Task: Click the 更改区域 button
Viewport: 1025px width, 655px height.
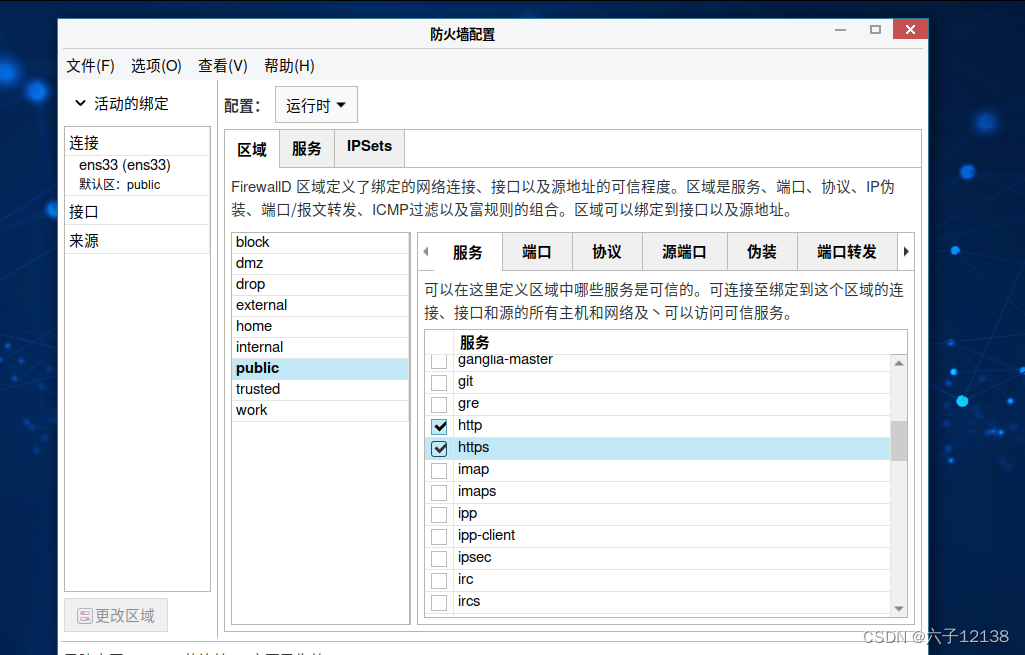Action: click(116, 615)
